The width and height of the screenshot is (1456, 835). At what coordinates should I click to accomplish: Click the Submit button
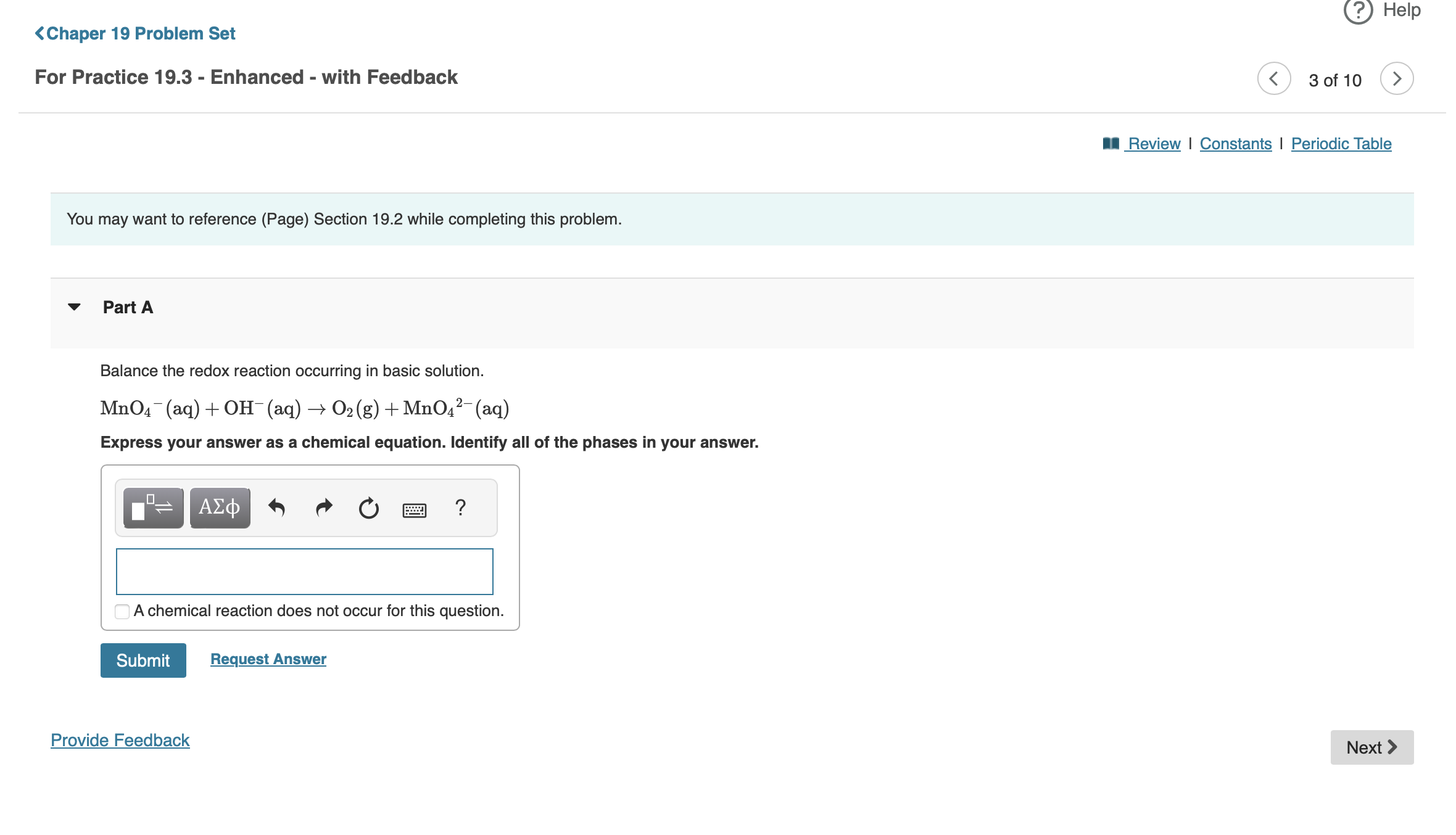(143, 660)
